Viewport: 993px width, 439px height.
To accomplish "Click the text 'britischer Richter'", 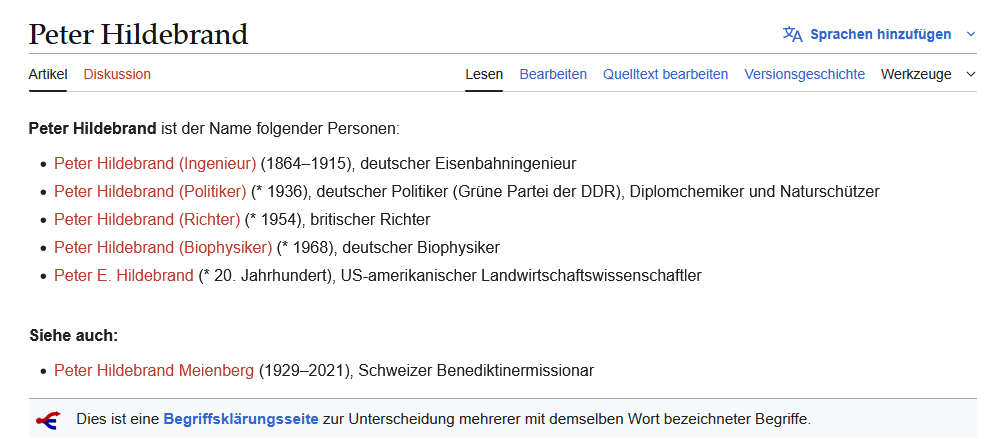I will (370, 219).
